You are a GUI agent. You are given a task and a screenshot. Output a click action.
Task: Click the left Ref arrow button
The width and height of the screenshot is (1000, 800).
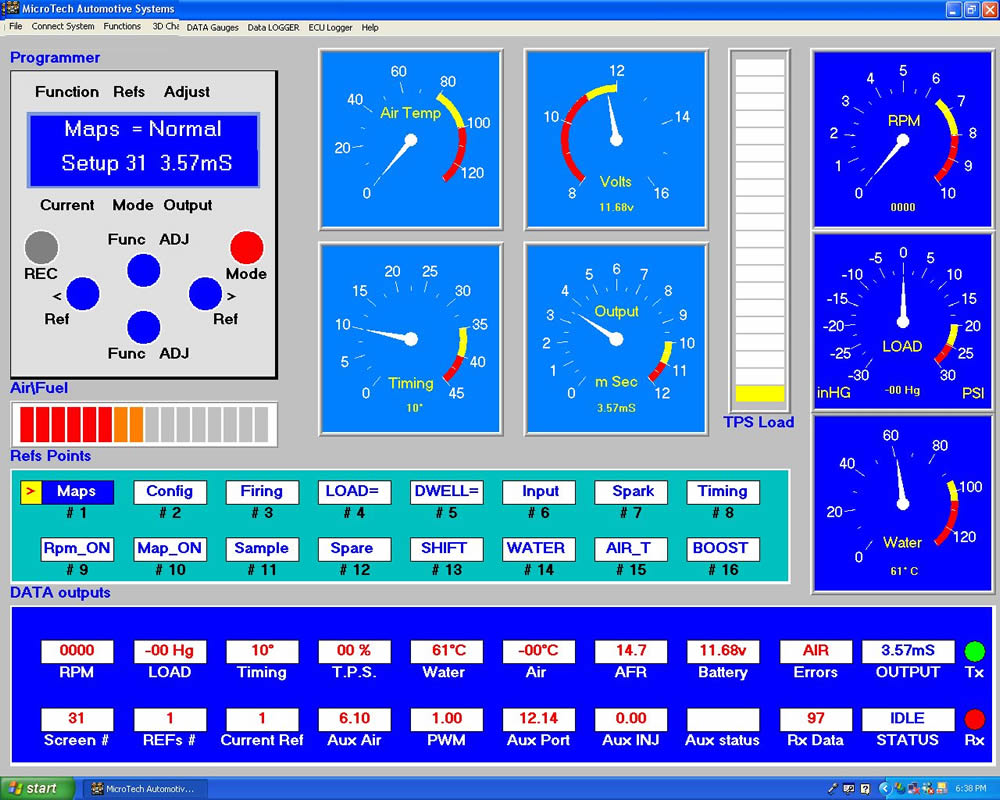82,293
